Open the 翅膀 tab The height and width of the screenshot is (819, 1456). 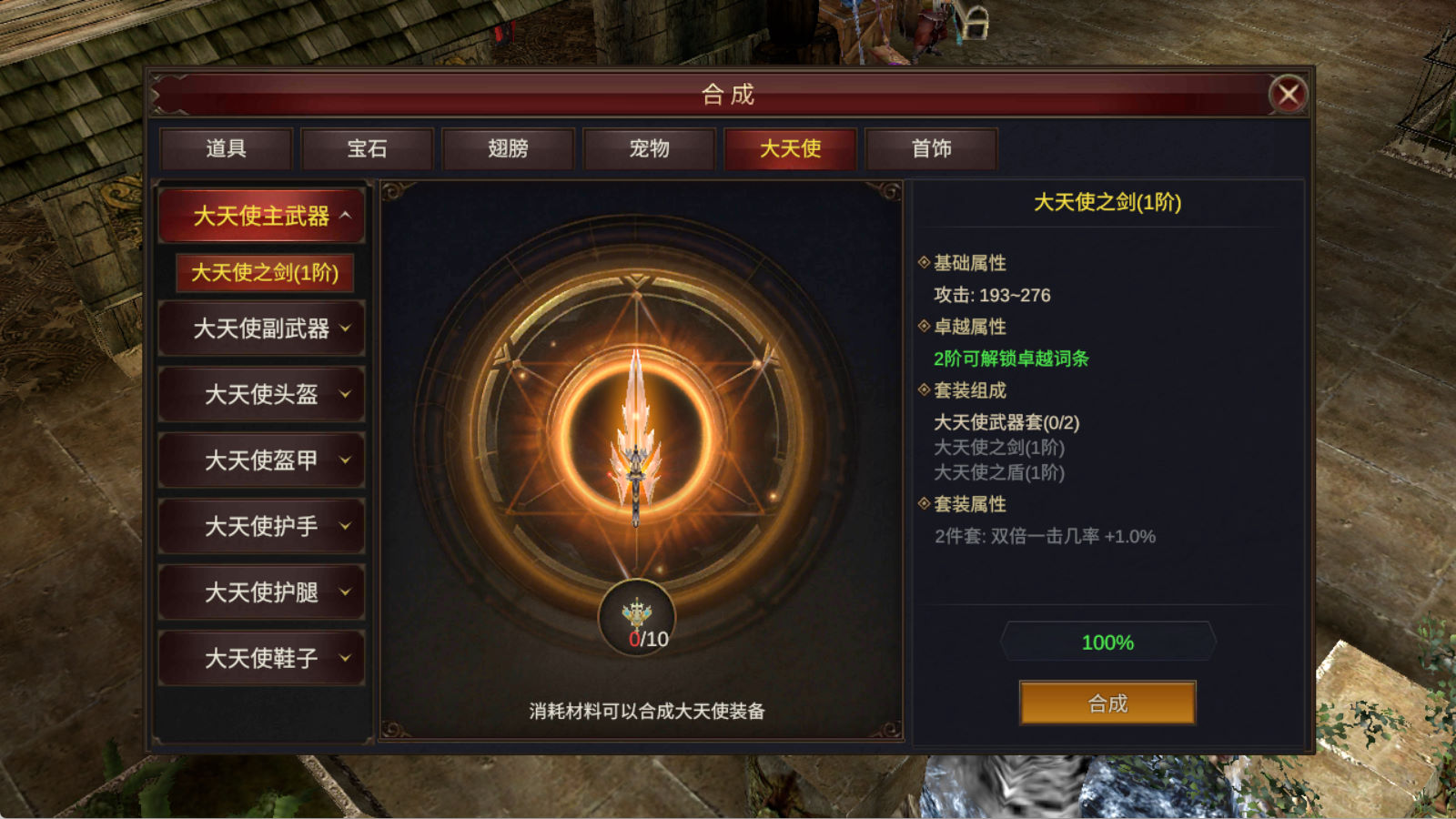(508, 148)
